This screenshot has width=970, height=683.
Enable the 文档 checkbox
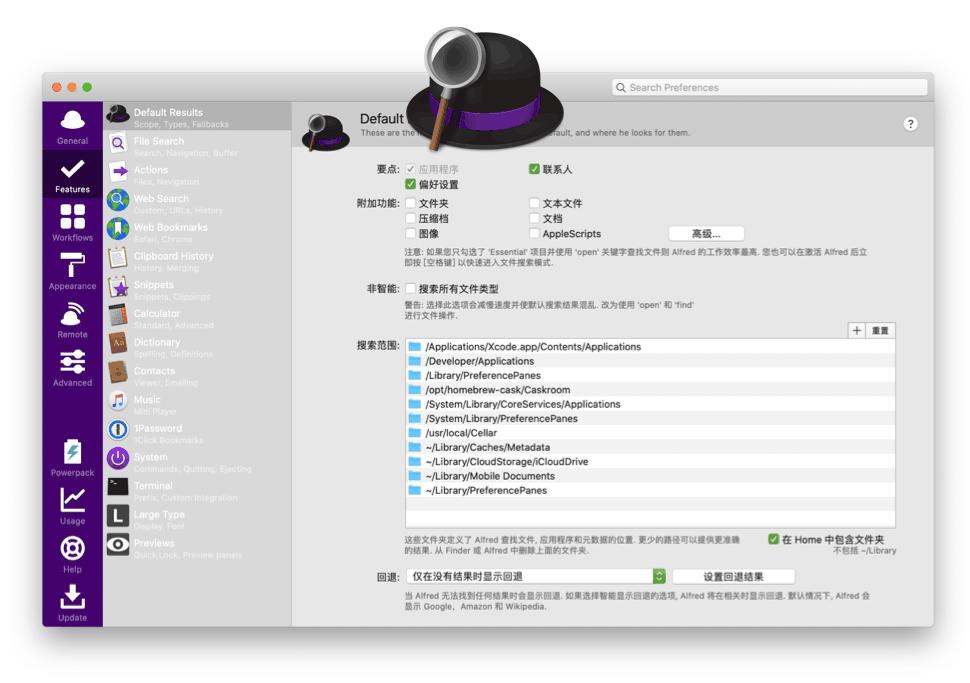pos(534,218)
